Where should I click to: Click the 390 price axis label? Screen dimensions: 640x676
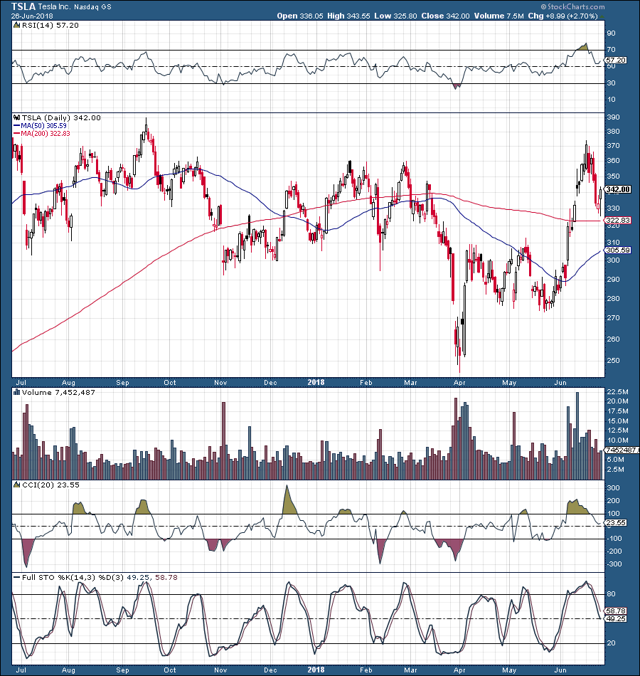(x=613, y=117)
